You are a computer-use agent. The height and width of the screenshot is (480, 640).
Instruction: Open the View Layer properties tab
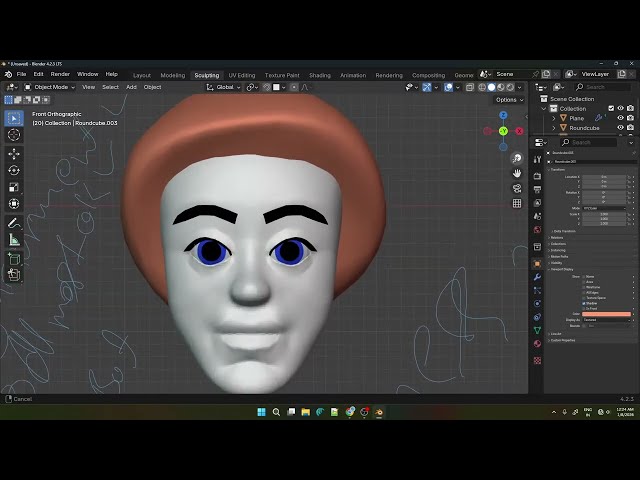point(537,203)
